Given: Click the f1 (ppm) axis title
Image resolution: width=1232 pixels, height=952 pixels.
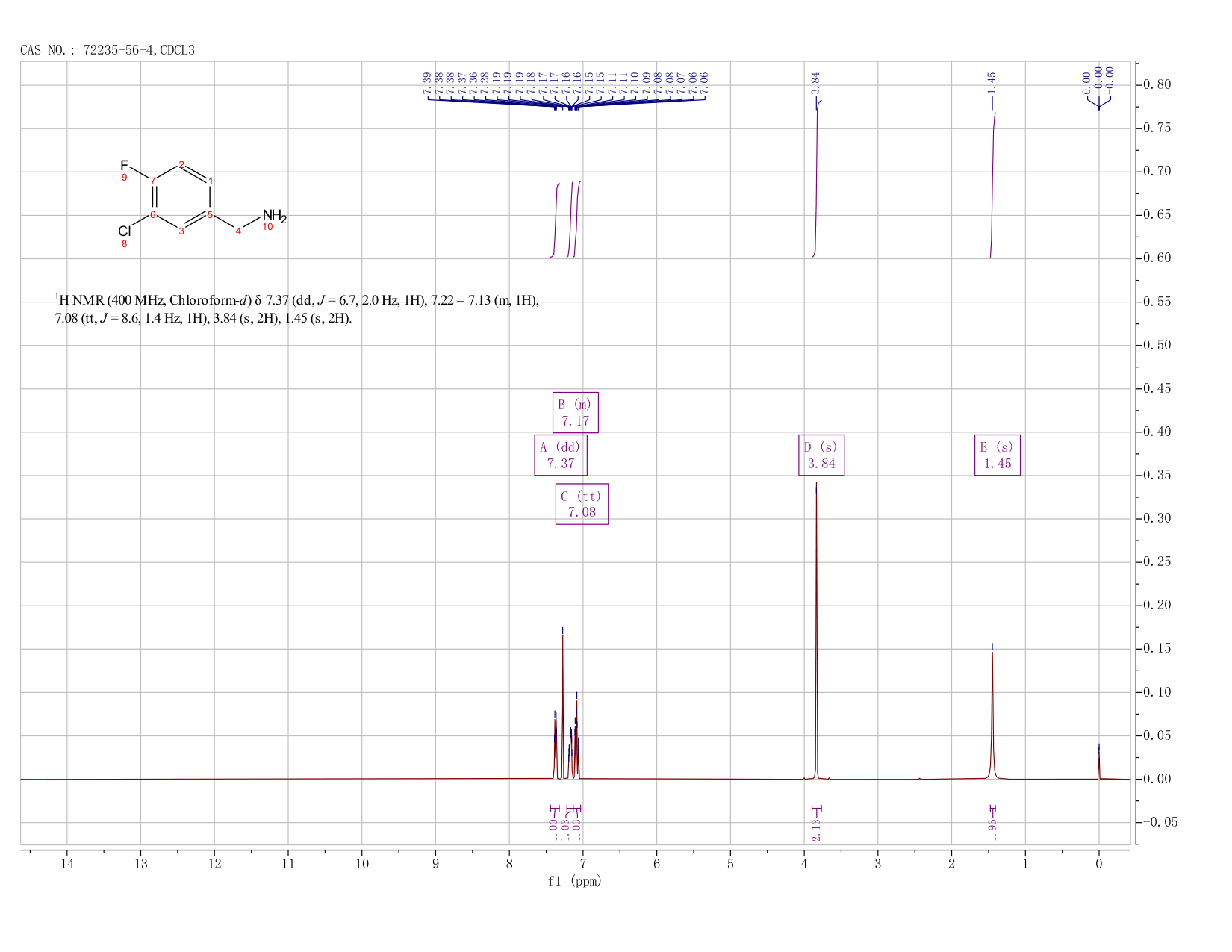Looking at the screenshot, I should (575, 881).
